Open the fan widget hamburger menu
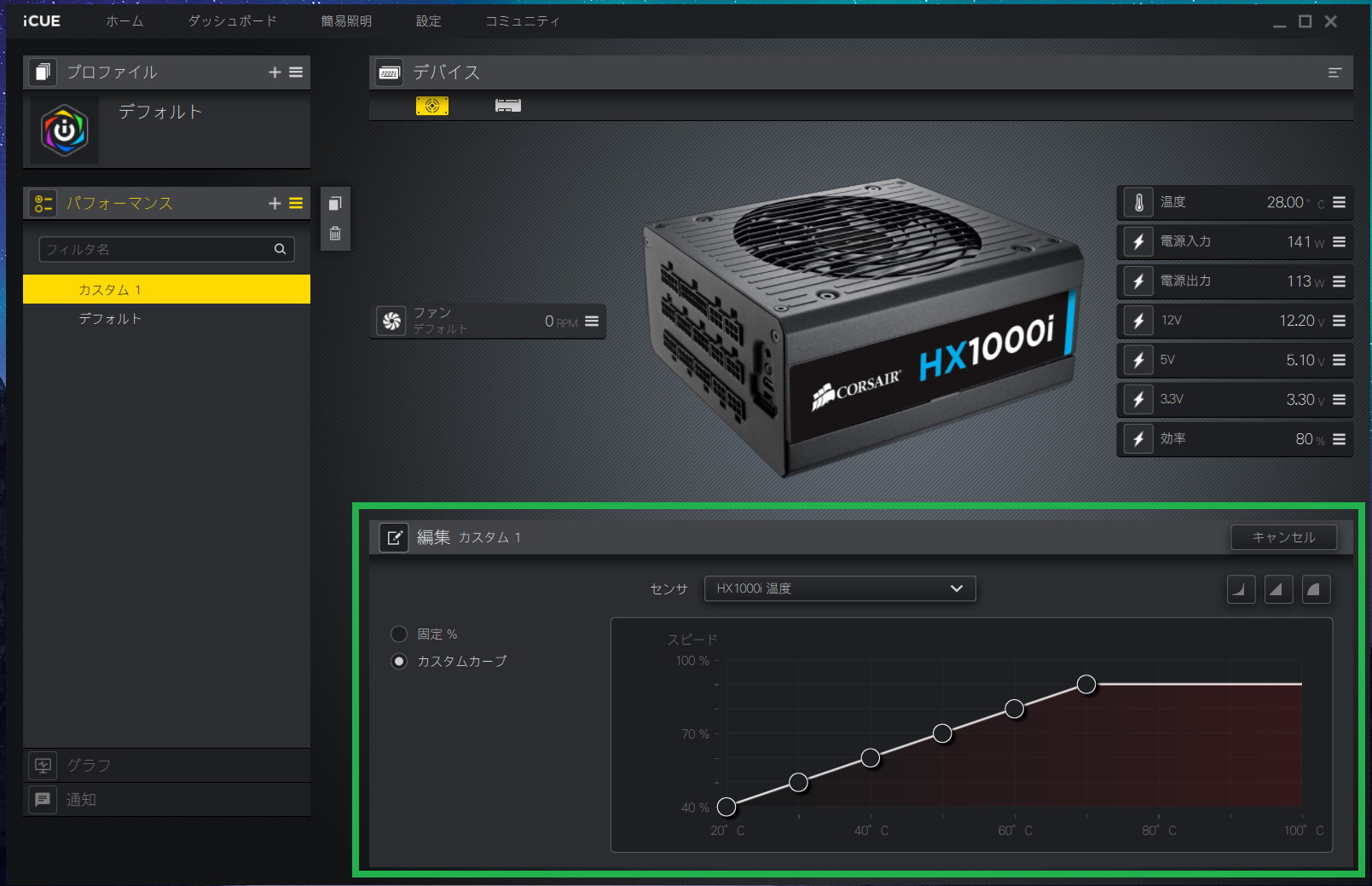This screenshot has height=886, width=1372. point(592,321)
